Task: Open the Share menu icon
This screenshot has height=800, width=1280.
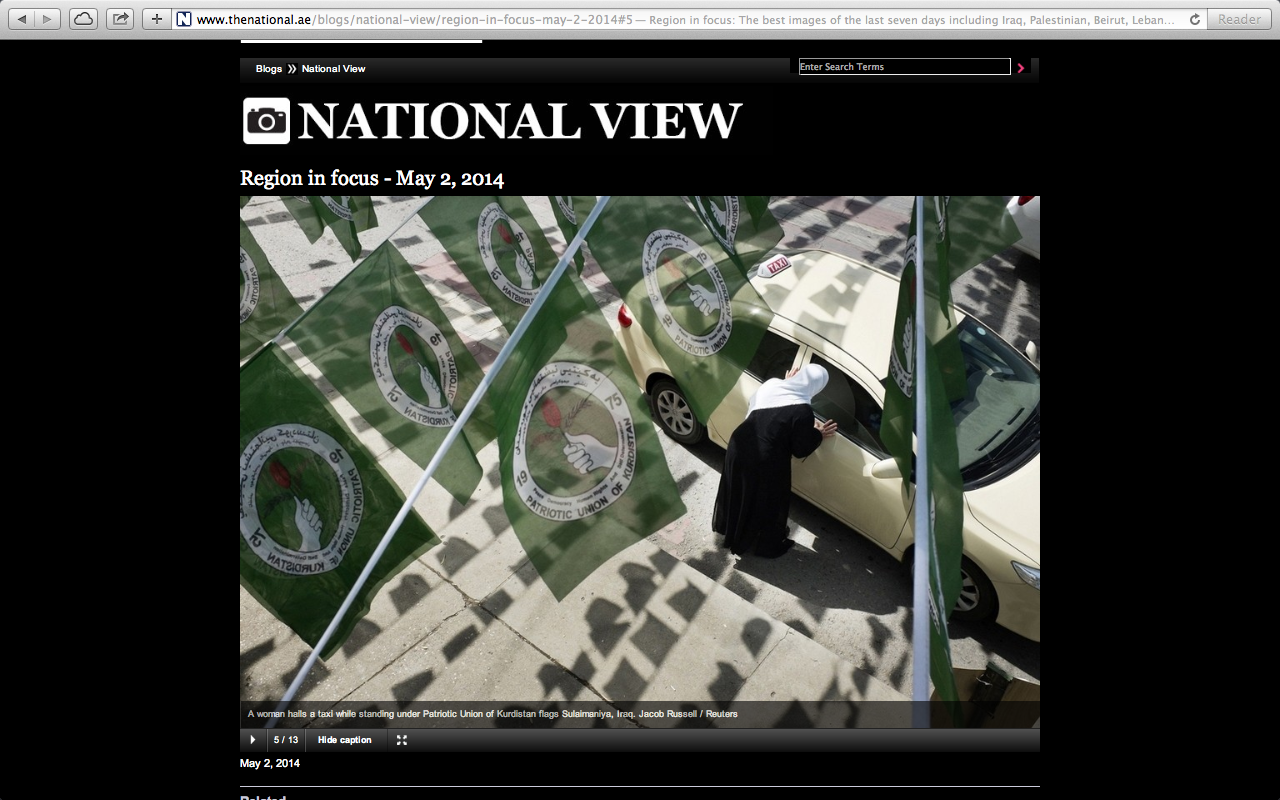Action: tap(120, 18)
